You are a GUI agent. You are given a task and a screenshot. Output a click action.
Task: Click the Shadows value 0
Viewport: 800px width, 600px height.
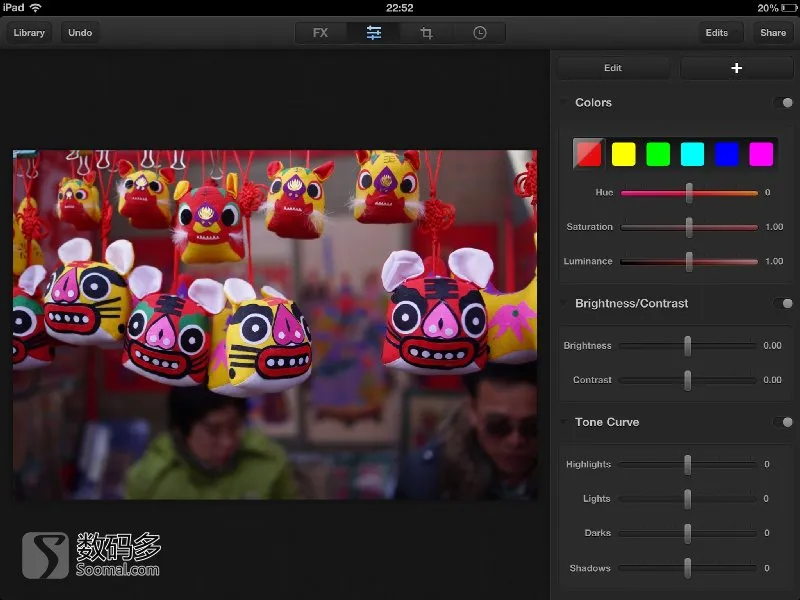pyautogui.click(x=766, y=568)
